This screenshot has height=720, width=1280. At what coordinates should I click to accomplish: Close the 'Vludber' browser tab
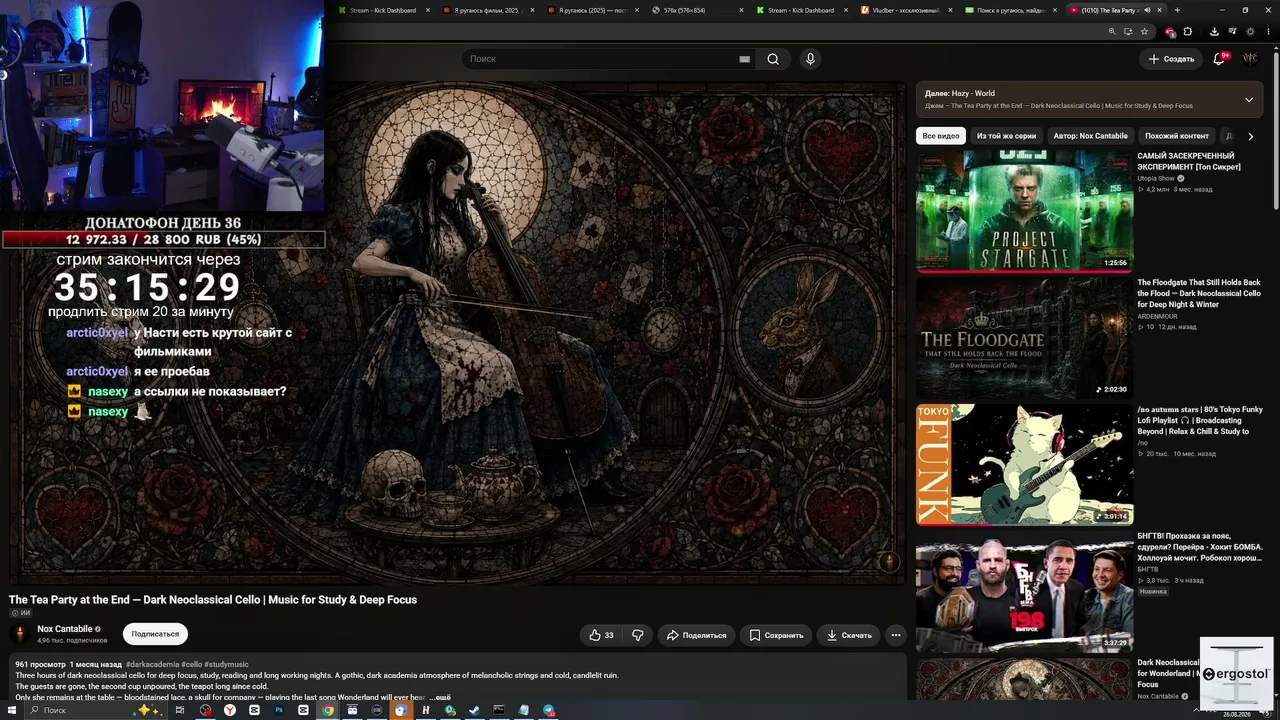[x=951, y=10]
